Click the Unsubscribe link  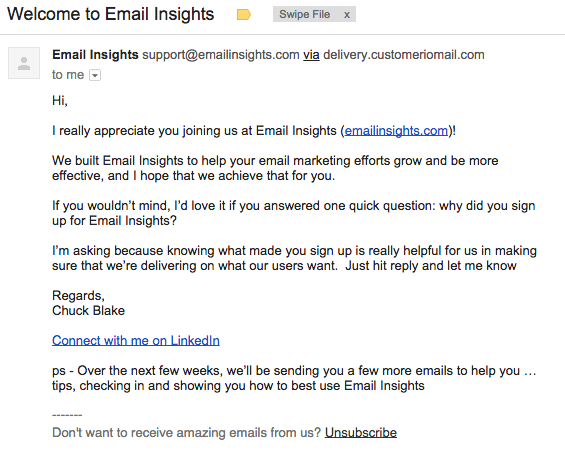click(361, 432)
